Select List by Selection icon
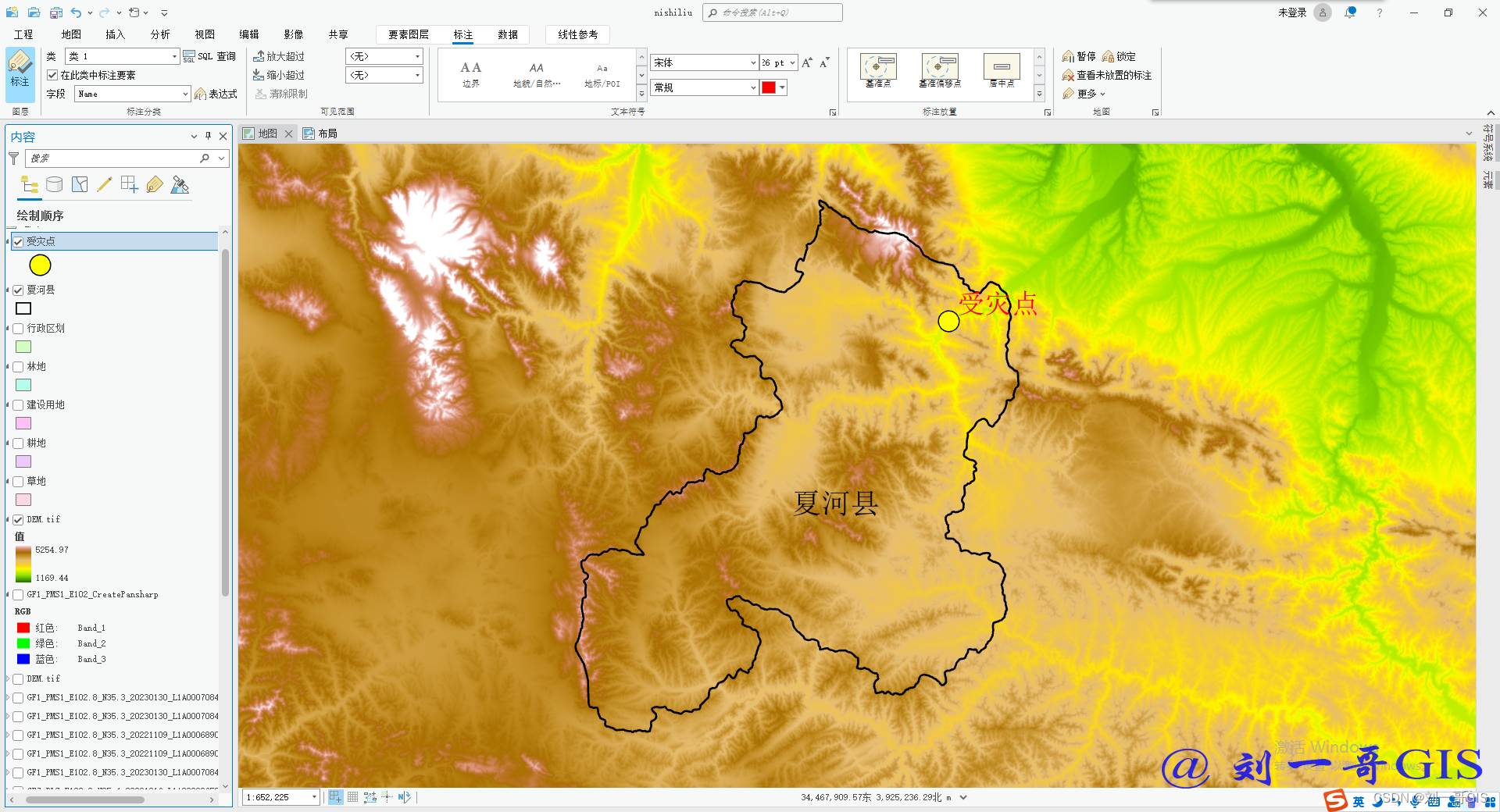1500x812 pixels. click(80, 185)
